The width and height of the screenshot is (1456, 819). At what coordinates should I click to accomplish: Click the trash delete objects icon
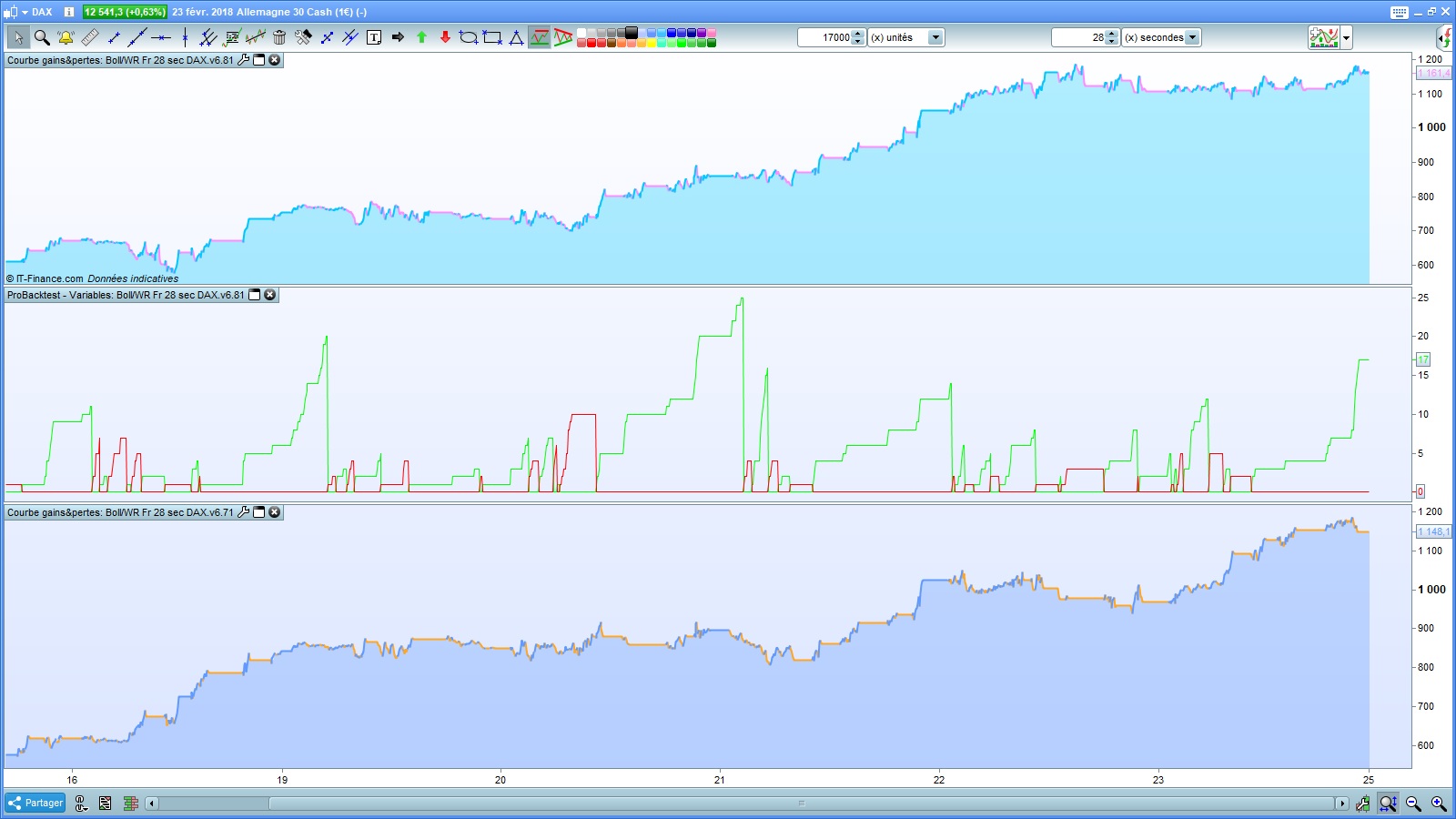[x=279, y=37]
